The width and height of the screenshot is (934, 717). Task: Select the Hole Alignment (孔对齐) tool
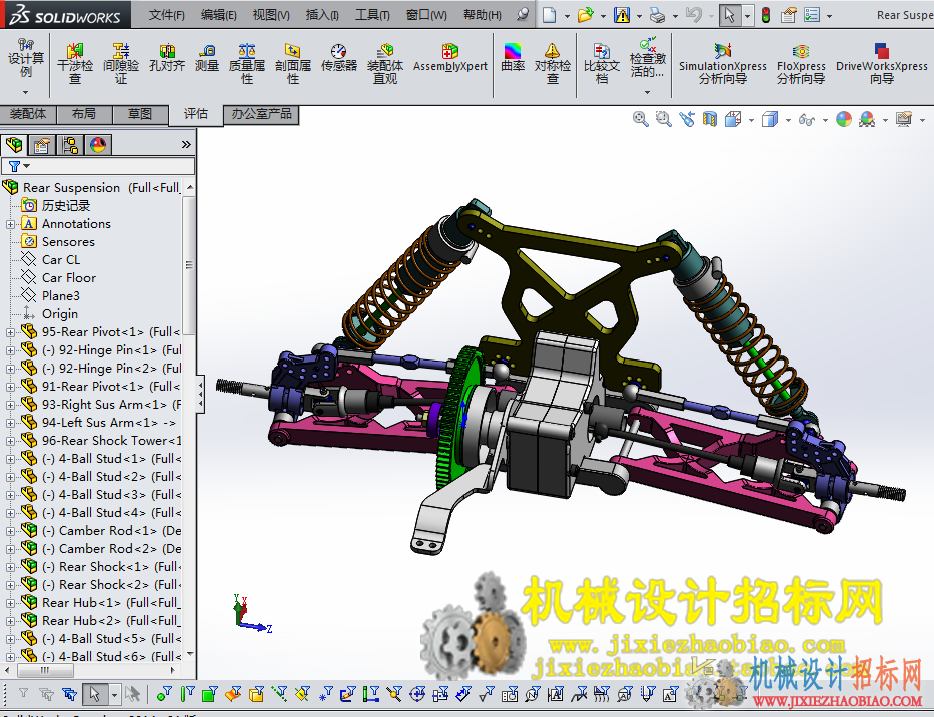167,58
